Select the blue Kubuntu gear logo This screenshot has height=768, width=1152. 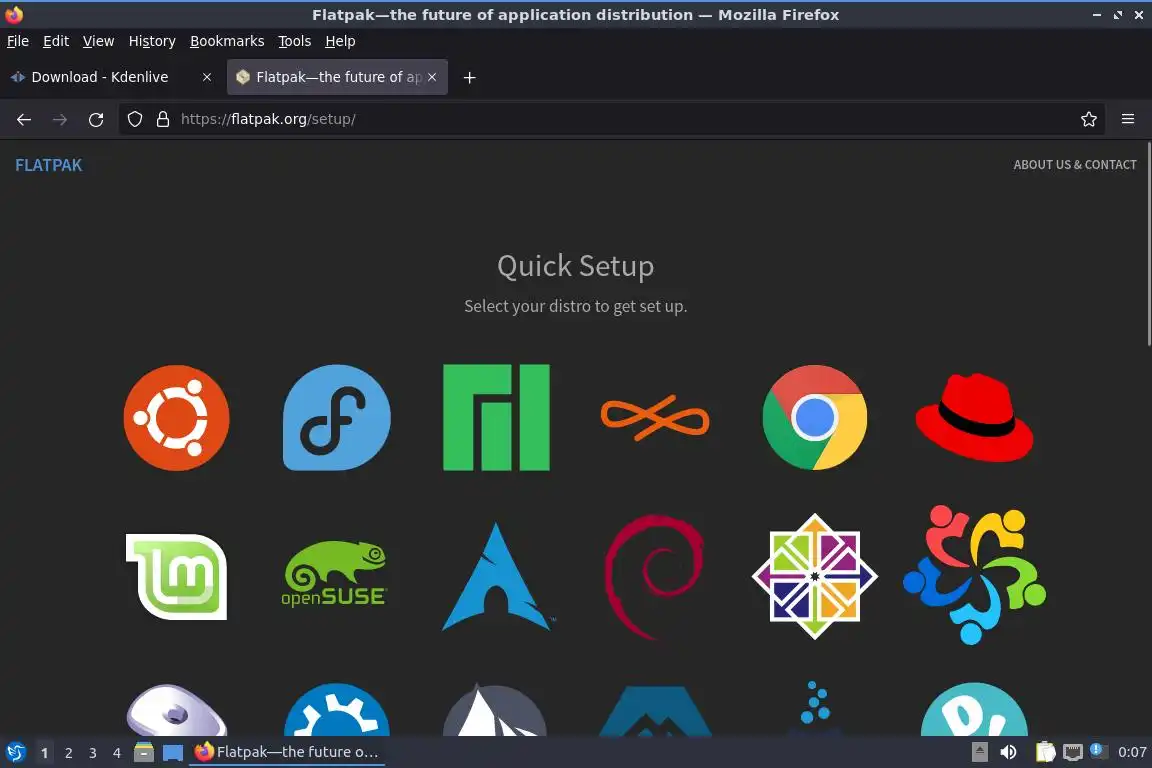tap(336, 710)
